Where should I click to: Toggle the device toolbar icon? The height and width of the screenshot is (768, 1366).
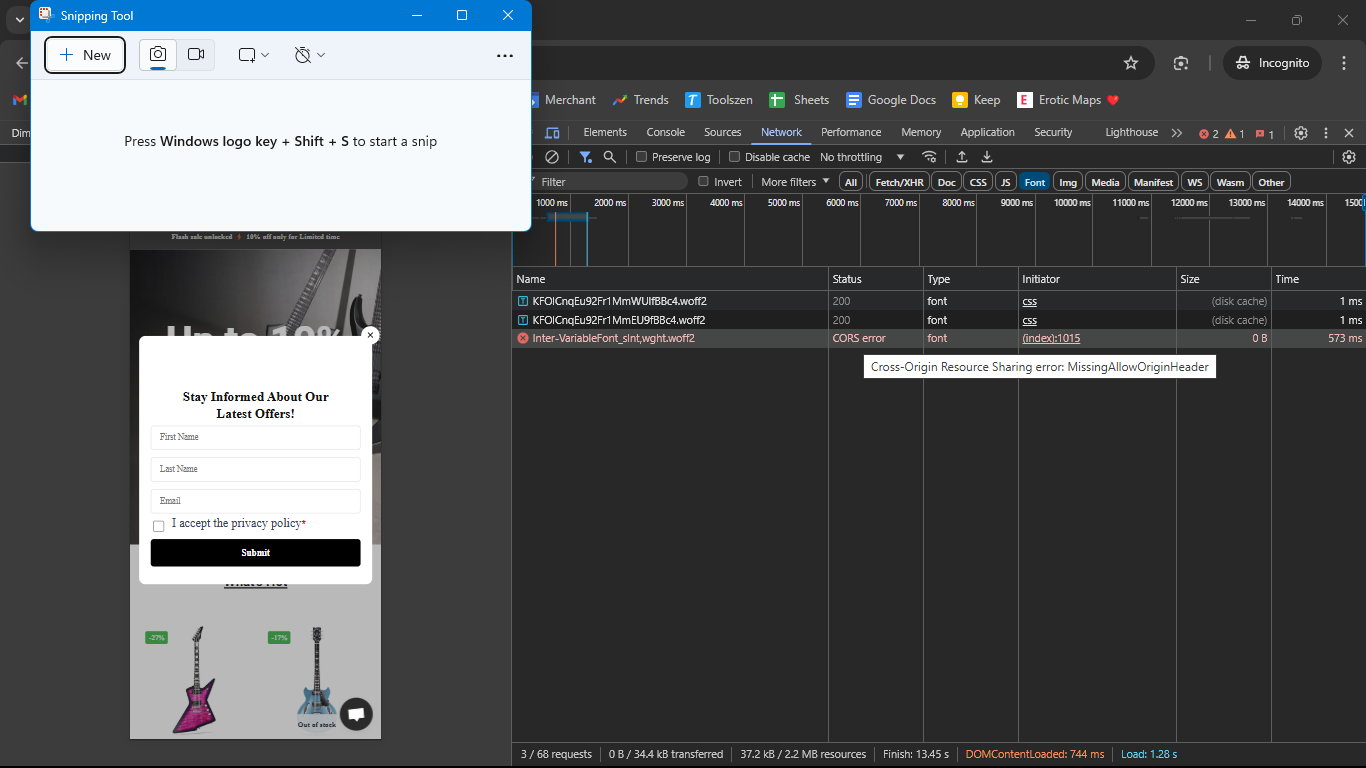click(x=552, y=133)
